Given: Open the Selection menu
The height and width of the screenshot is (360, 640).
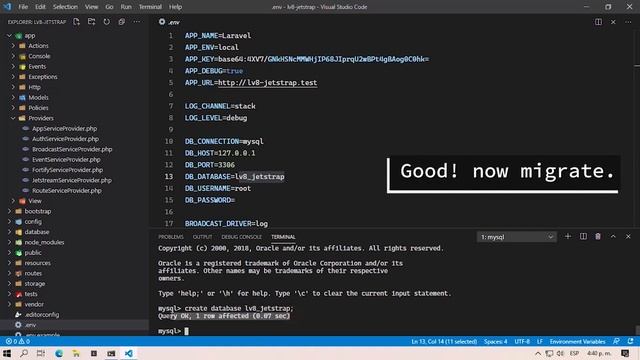Looking at the screenshot, I should 65,7.
